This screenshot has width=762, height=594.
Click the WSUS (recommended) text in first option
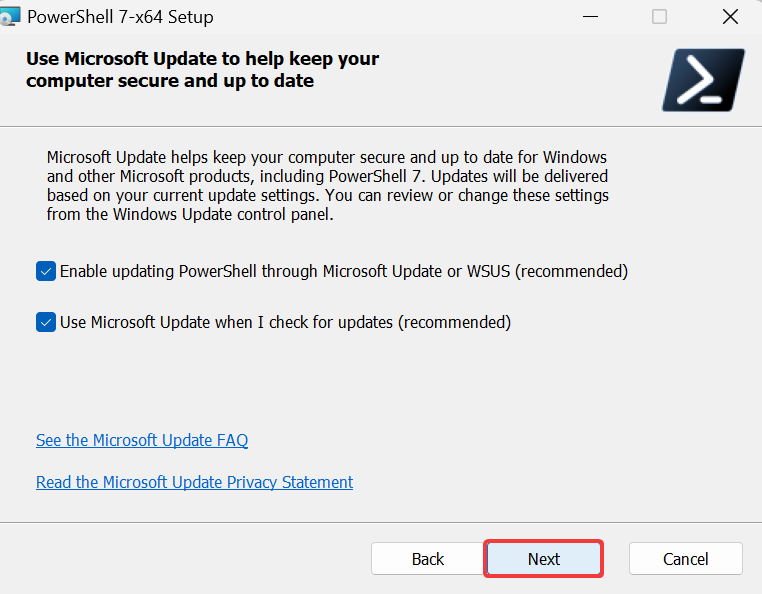point(547,271)
